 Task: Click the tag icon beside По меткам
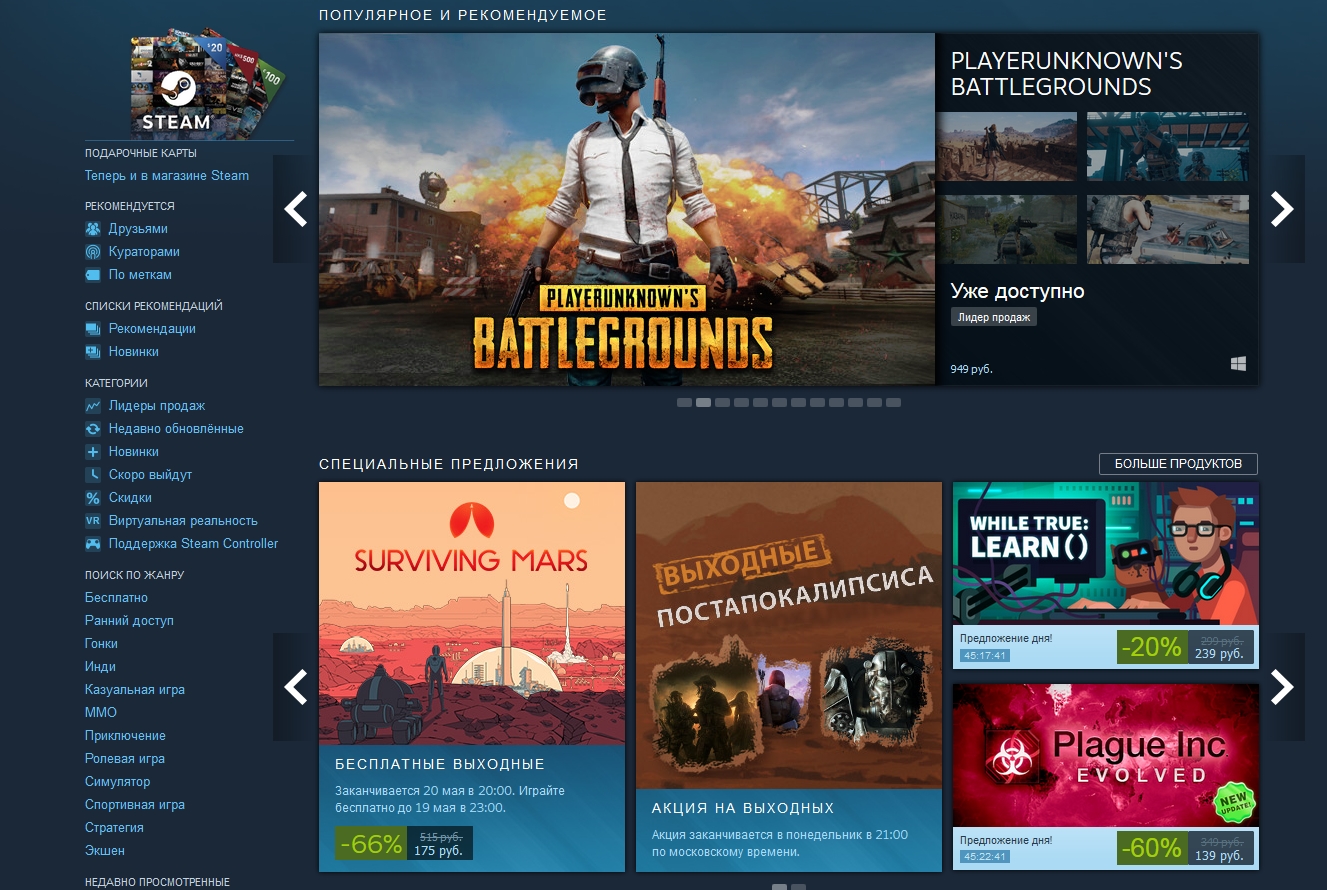coord(93,275)
